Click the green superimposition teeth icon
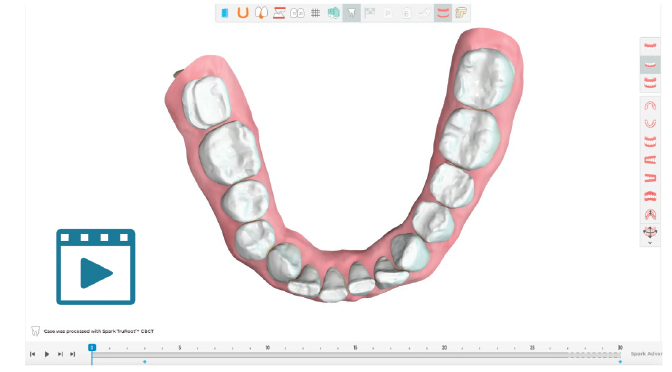Viewport: 672px width, 372px height. 333,13
